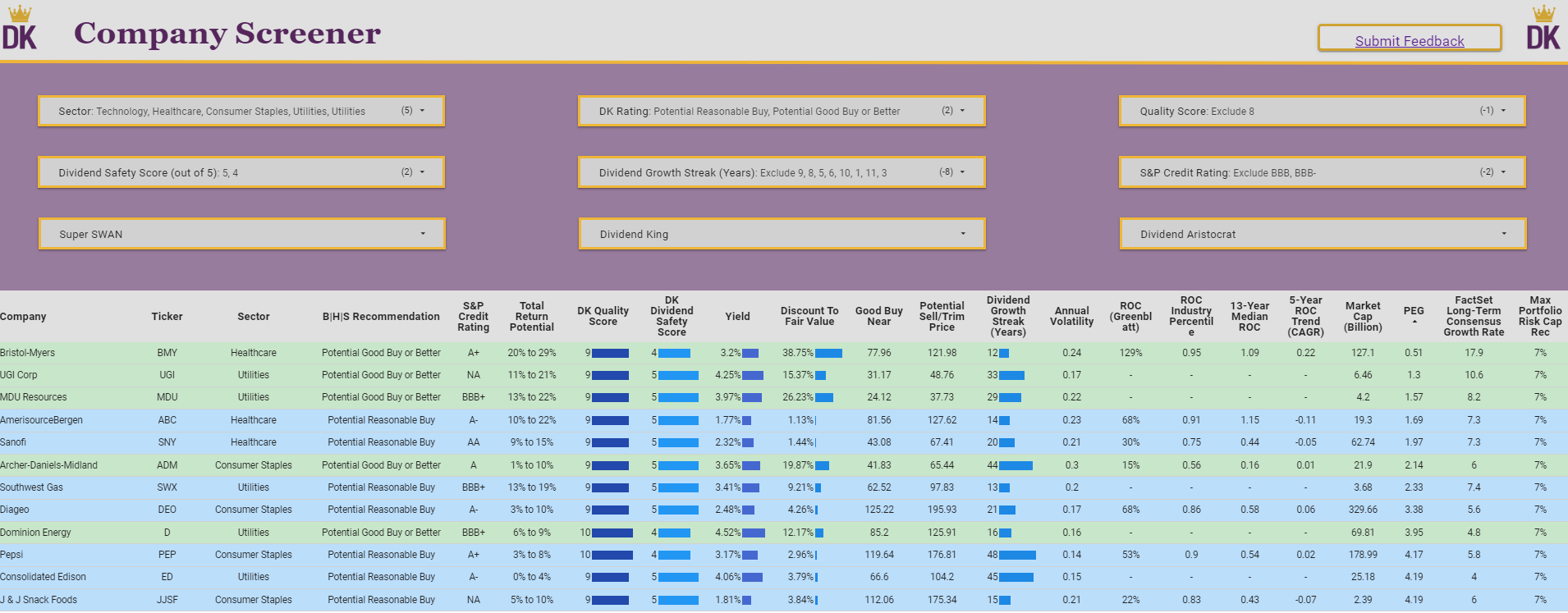Click the 329.66 market cap cell for Diageo
Image resolution: width=1568 pixels, height=613 pixels.
click(x=1363, y=510)
